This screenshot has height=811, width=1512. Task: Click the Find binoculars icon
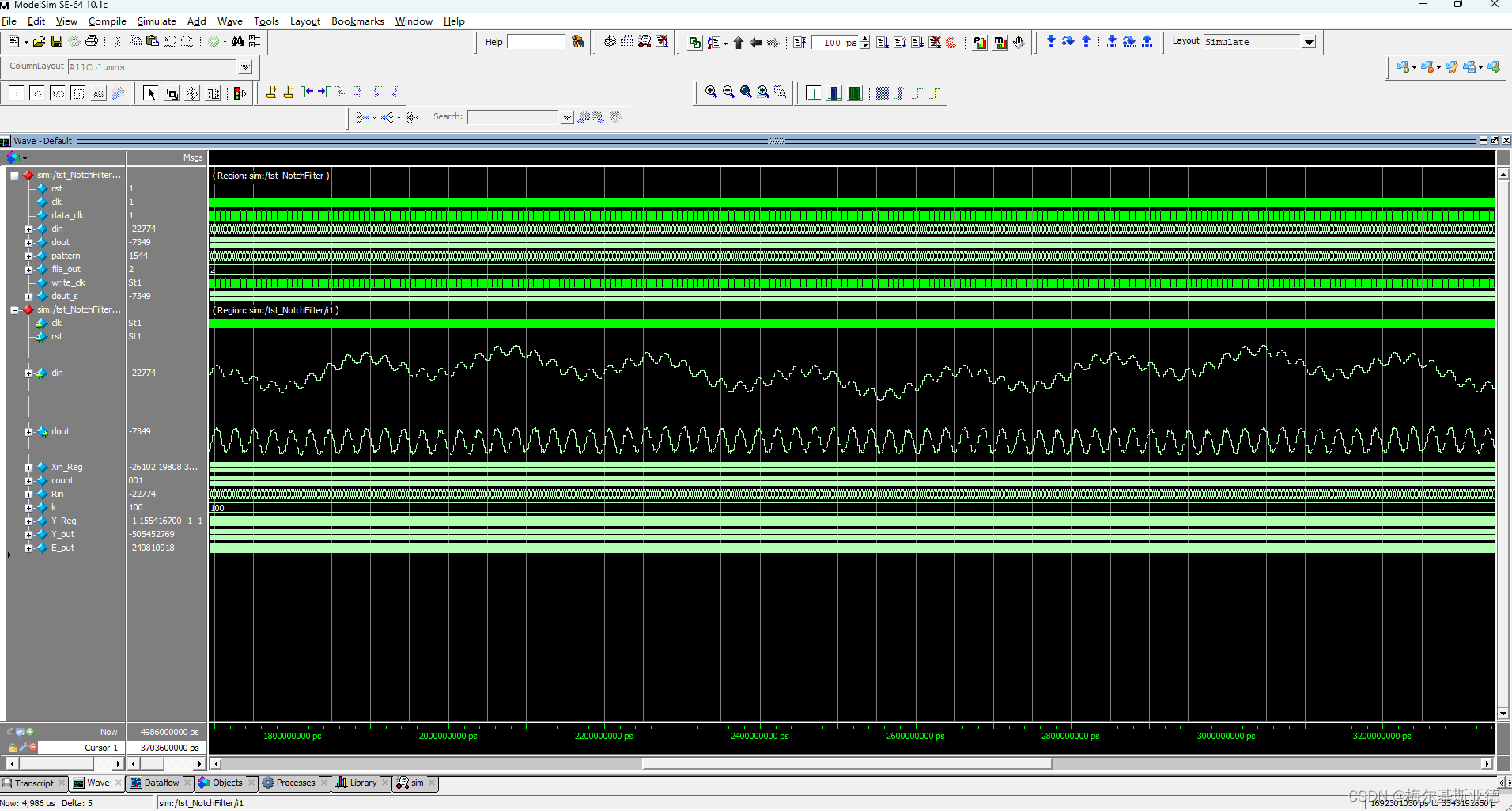[237, 41]
